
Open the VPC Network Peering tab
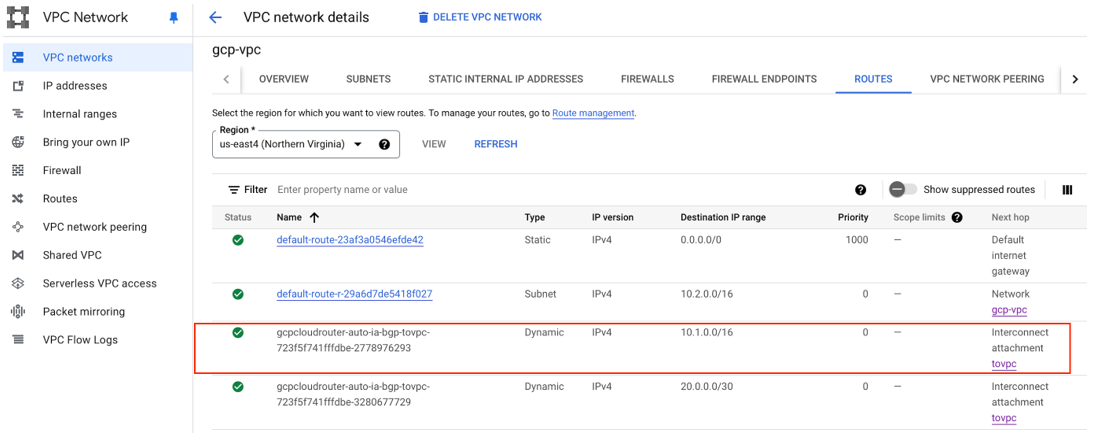[986, 79]
